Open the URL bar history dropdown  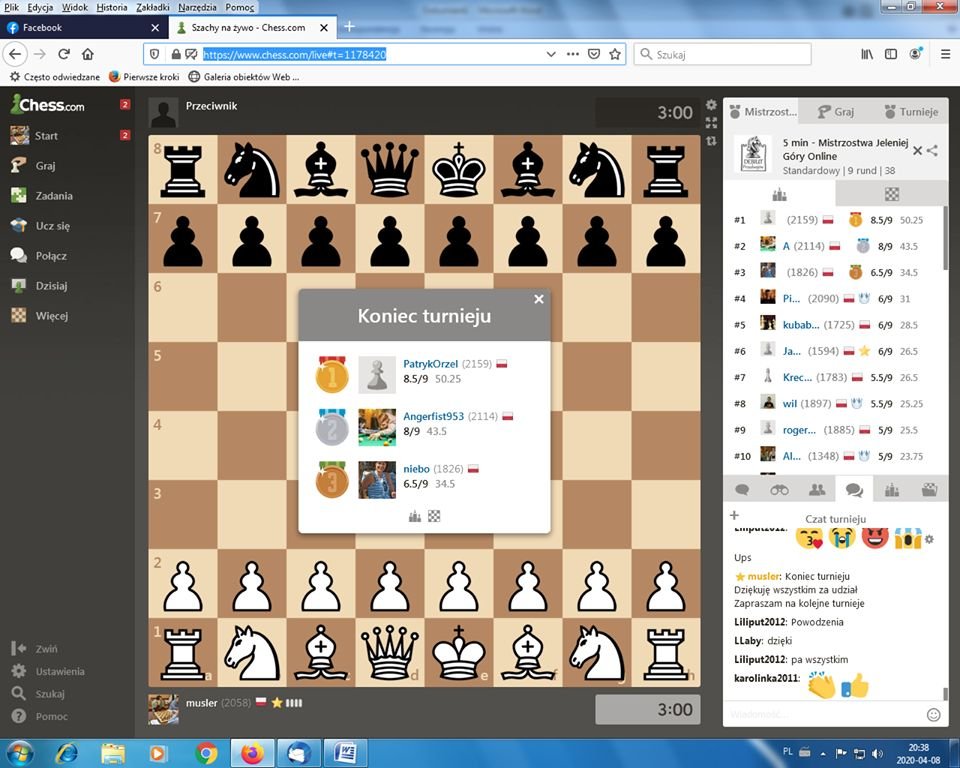pos(551,54)
